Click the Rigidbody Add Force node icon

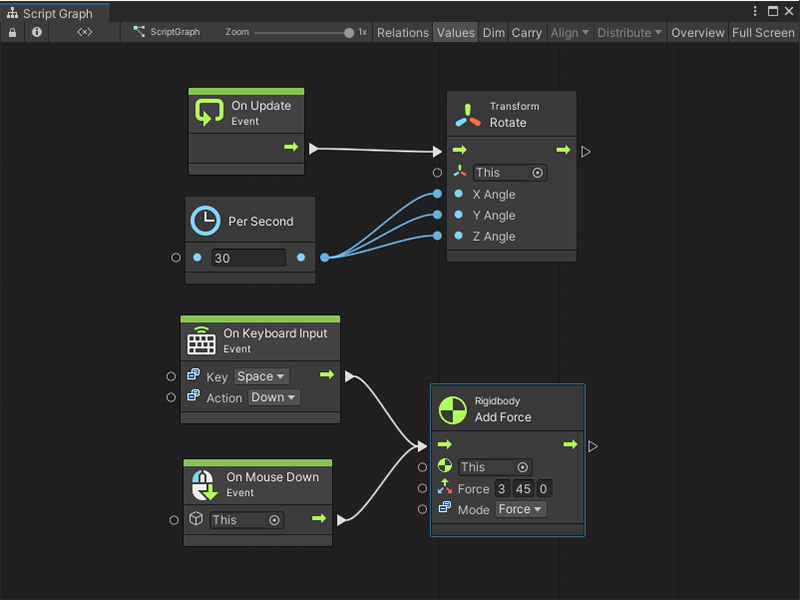click(x=452, y=409)
